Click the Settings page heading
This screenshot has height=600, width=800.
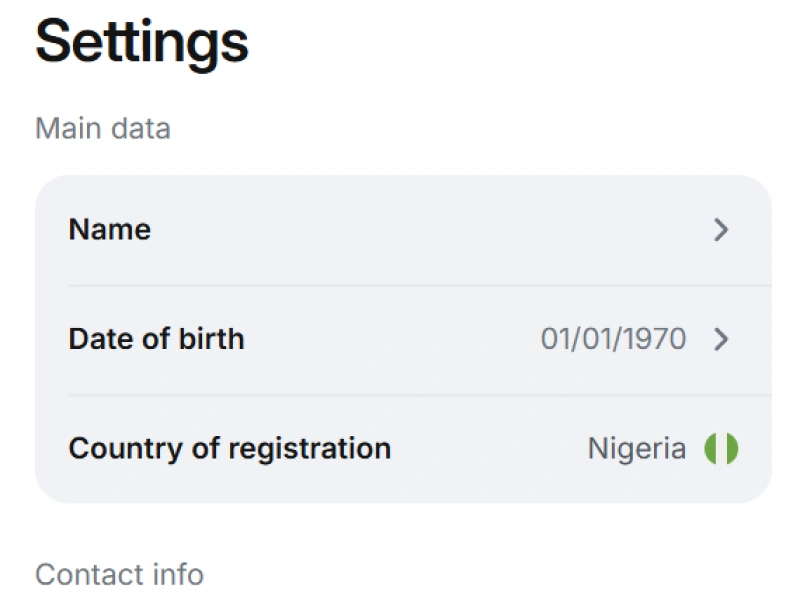click(142, 42)
